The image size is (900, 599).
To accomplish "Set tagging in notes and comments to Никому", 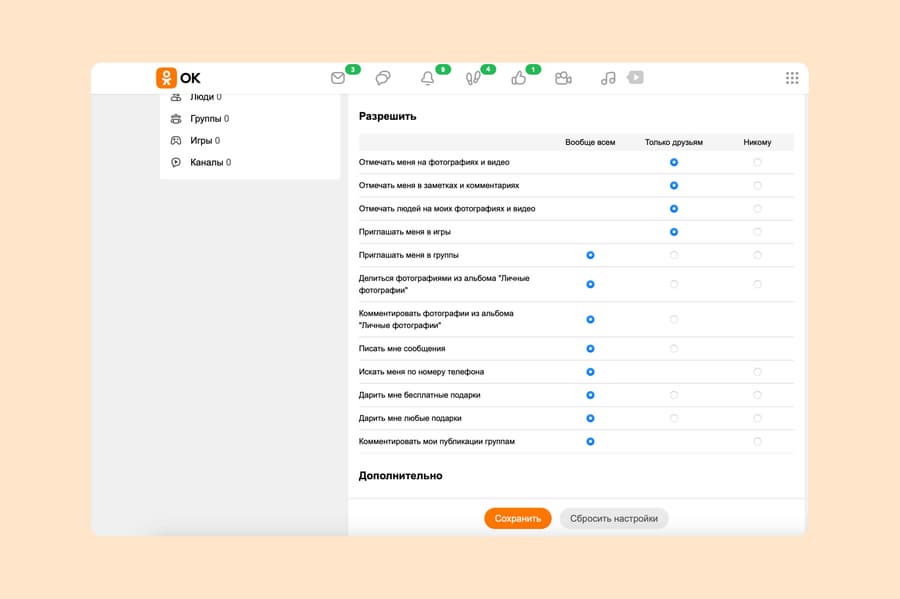I will click(x=757, y=185).
